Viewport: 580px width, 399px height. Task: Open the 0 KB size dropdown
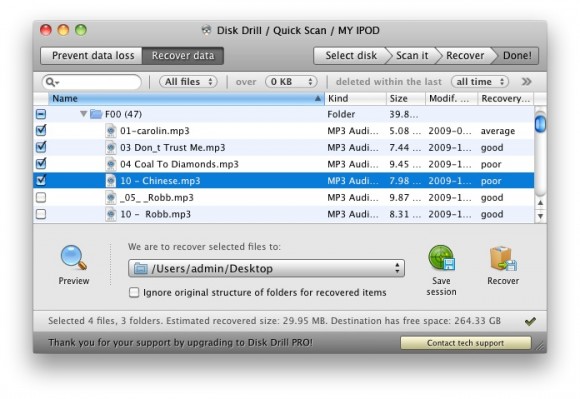tap(291, 82)
